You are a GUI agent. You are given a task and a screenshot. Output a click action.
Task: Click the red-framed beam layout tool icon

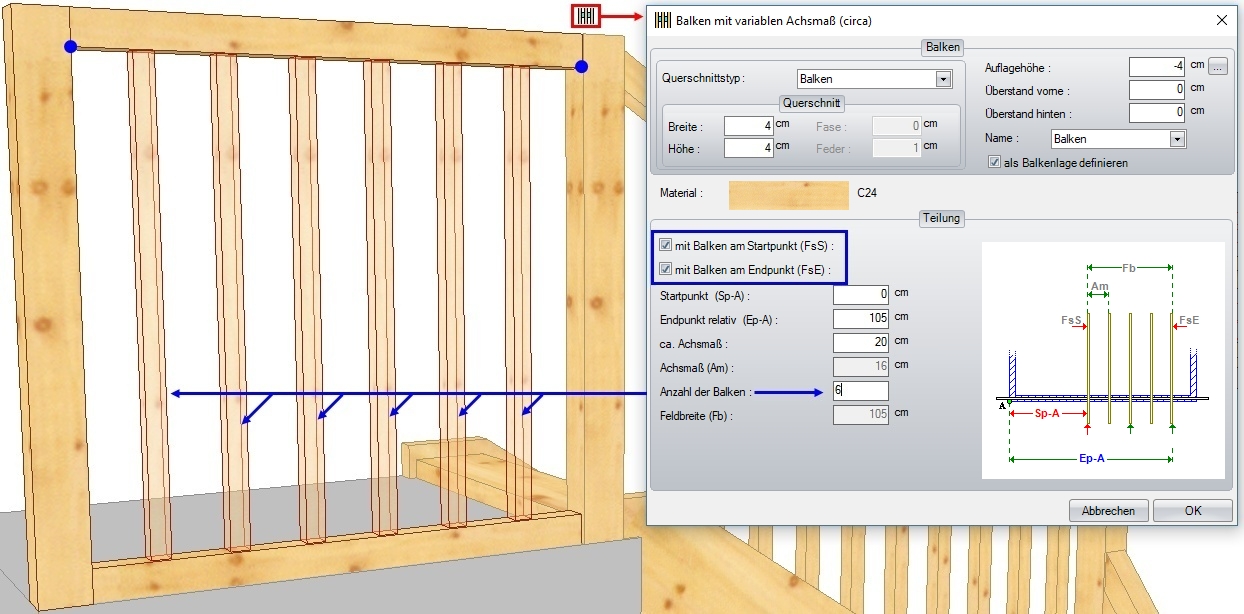[x=586, y=17]
